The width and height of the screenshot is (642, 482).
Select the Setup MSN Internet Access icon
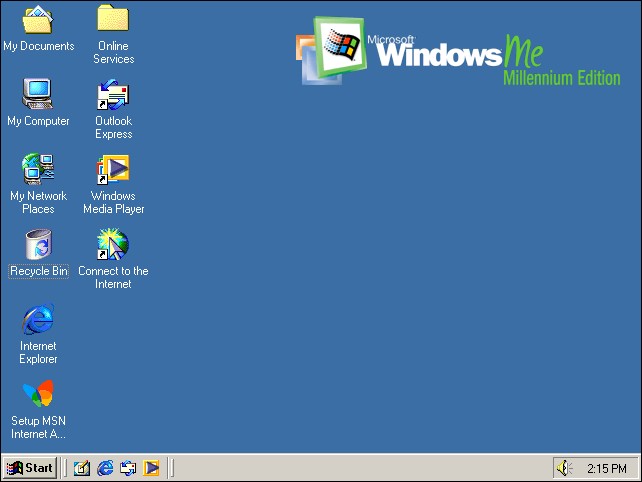coord(38,394)
